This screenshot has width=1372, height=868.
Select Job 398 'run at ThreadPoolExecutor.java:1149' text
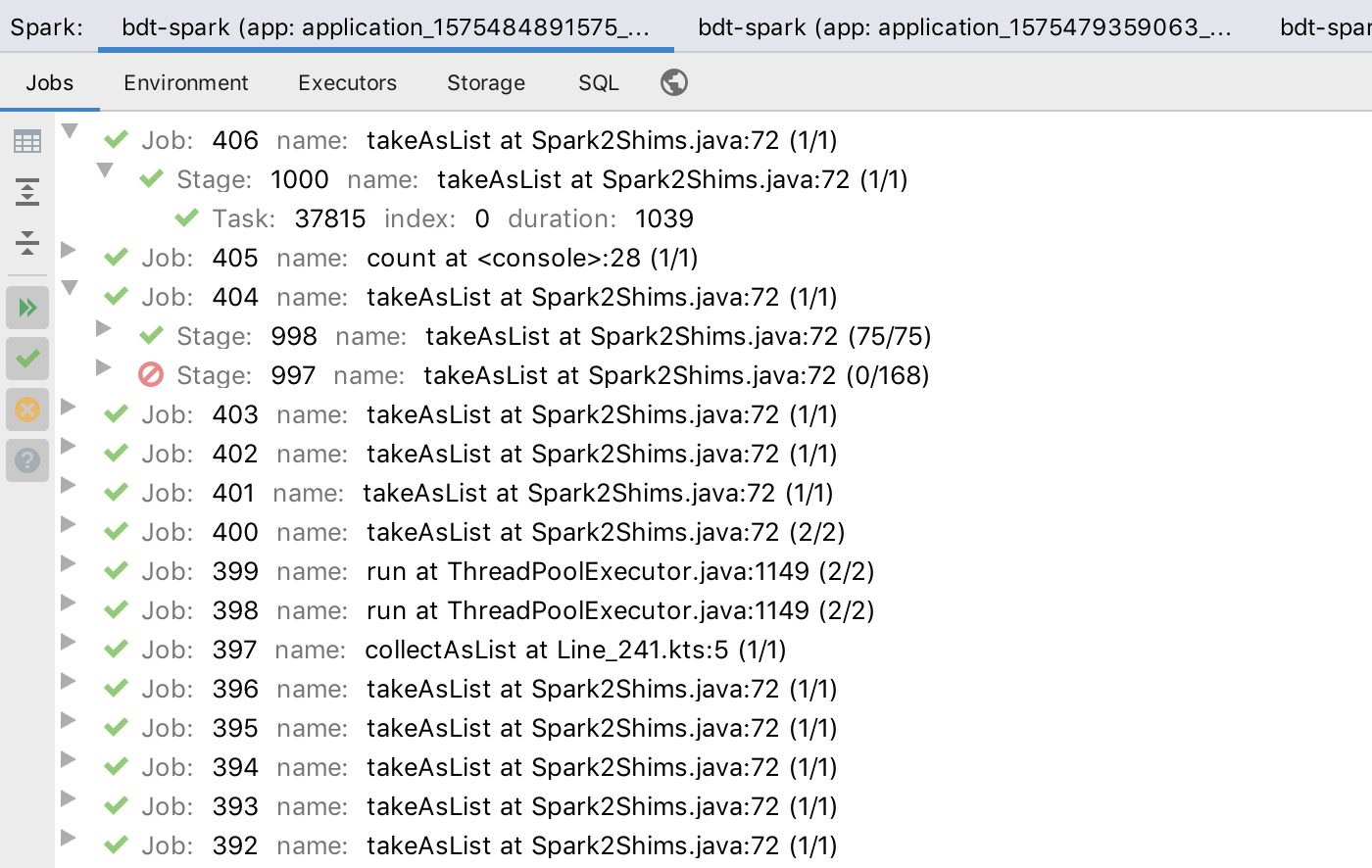(x=588, y=610)
